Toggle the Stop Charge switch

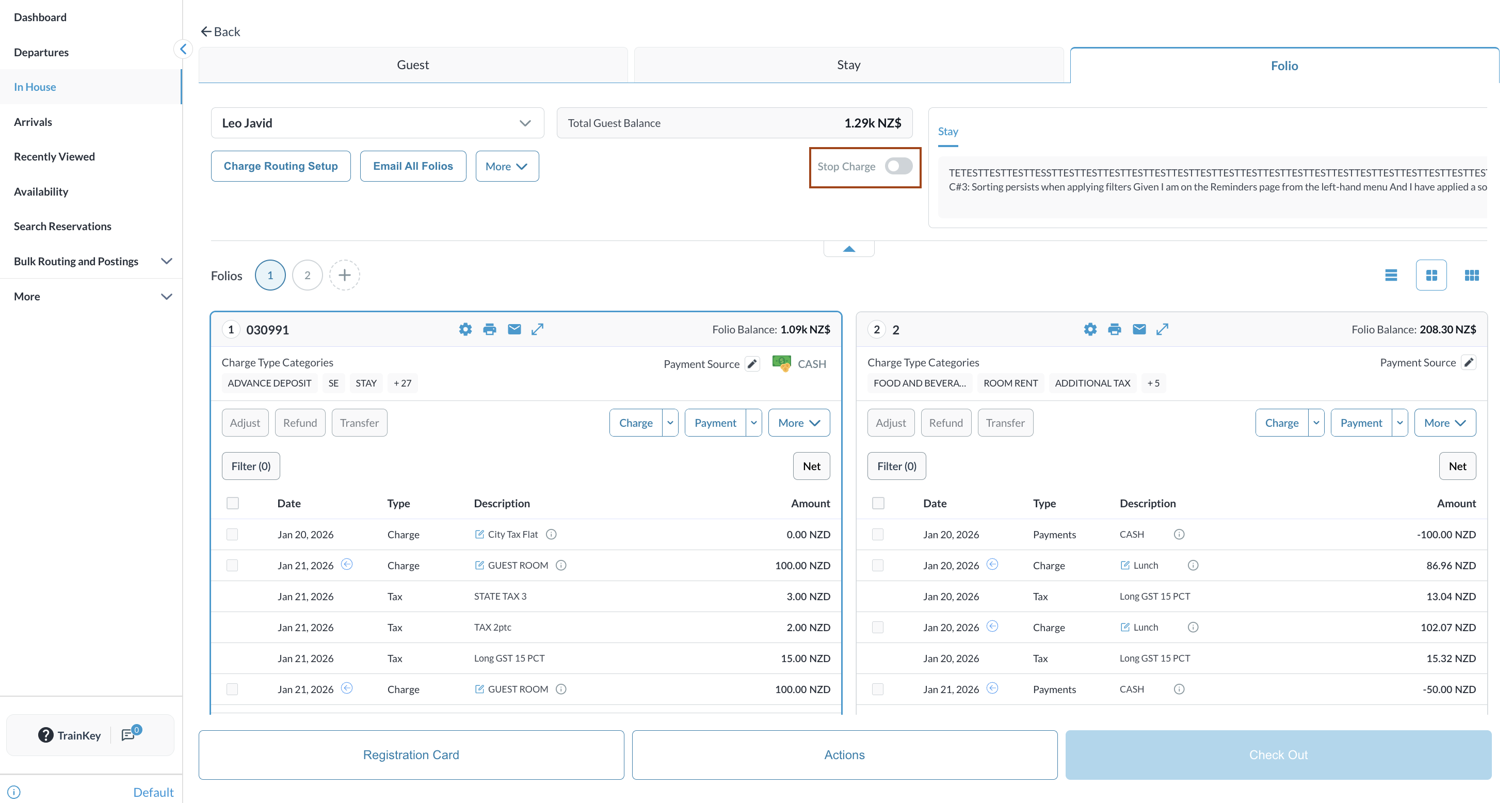(898, 166)
